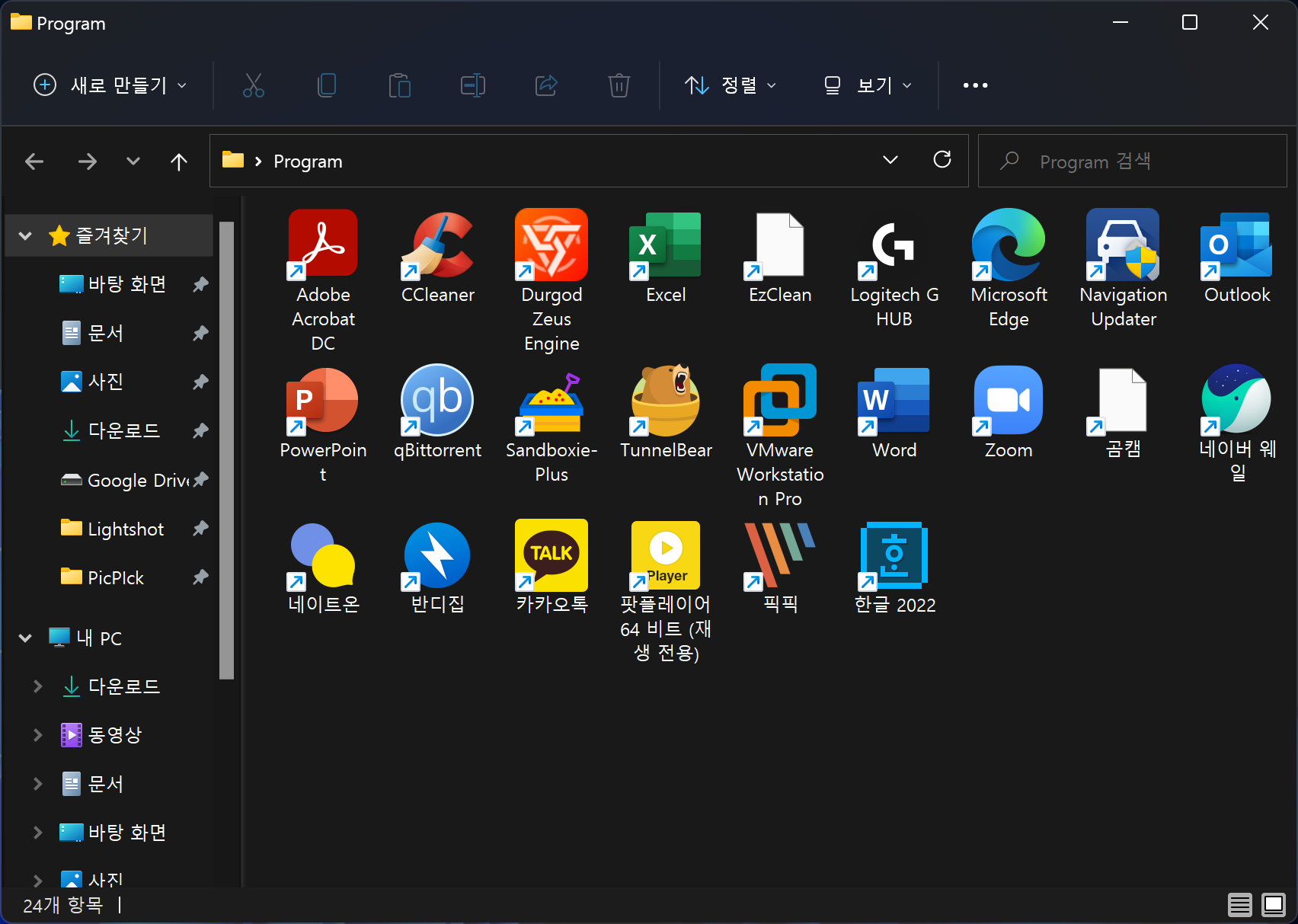Unpin Lightshot from quick access
Viewport: 1298px width, 924px height.
[x=200, y=529]
